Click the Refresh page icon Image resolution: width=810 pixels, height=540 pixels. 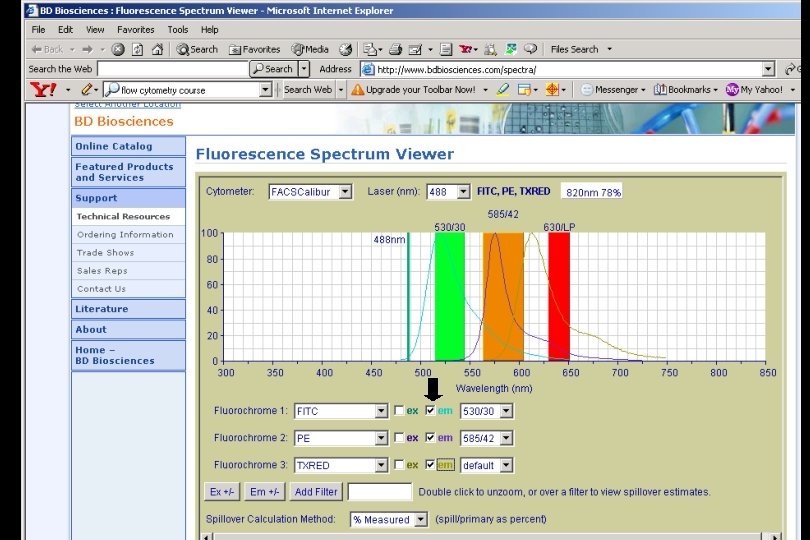(x=137, y=50)
